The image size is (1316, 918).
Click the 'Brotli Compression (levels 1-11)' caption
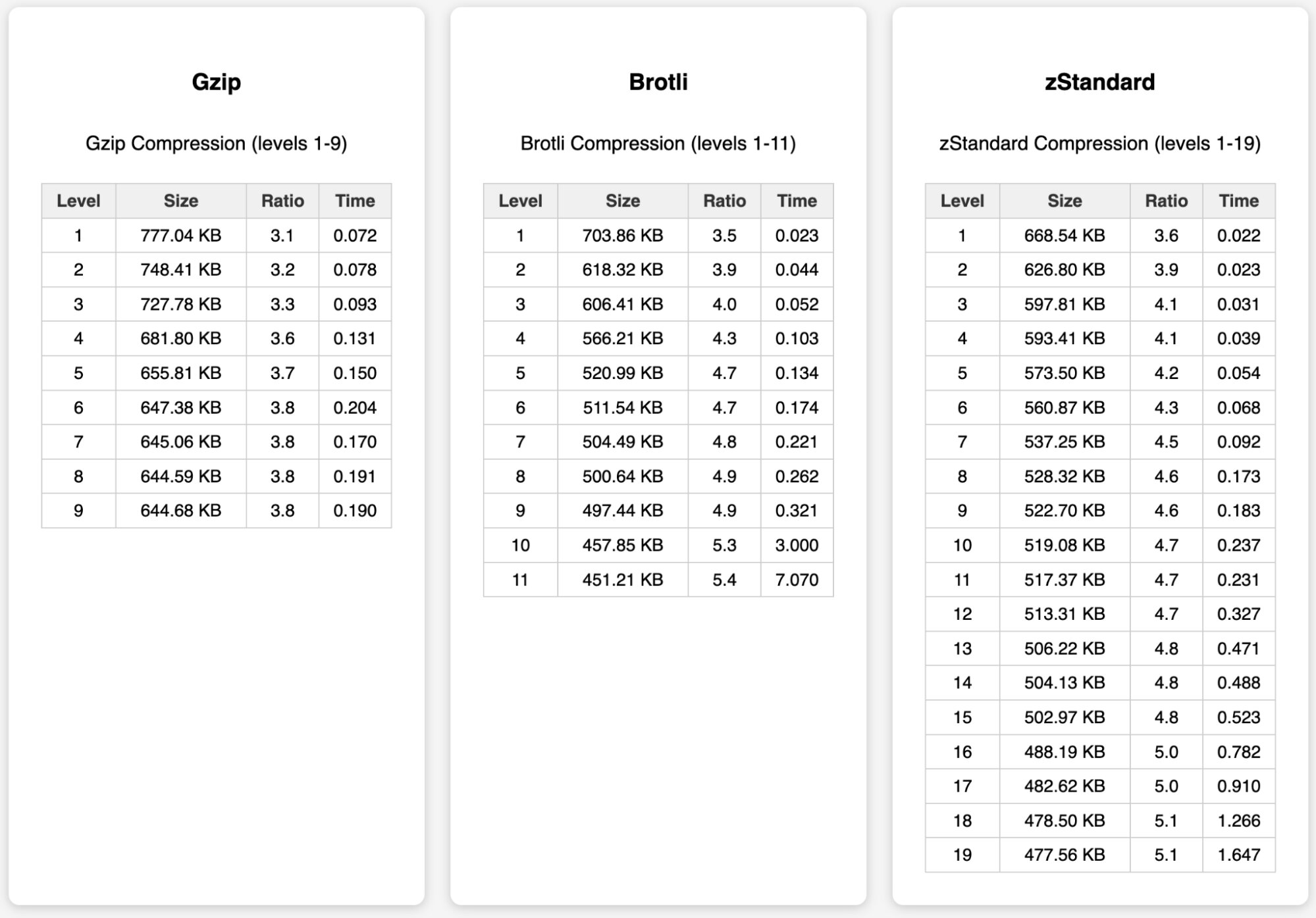click(658, 143)
